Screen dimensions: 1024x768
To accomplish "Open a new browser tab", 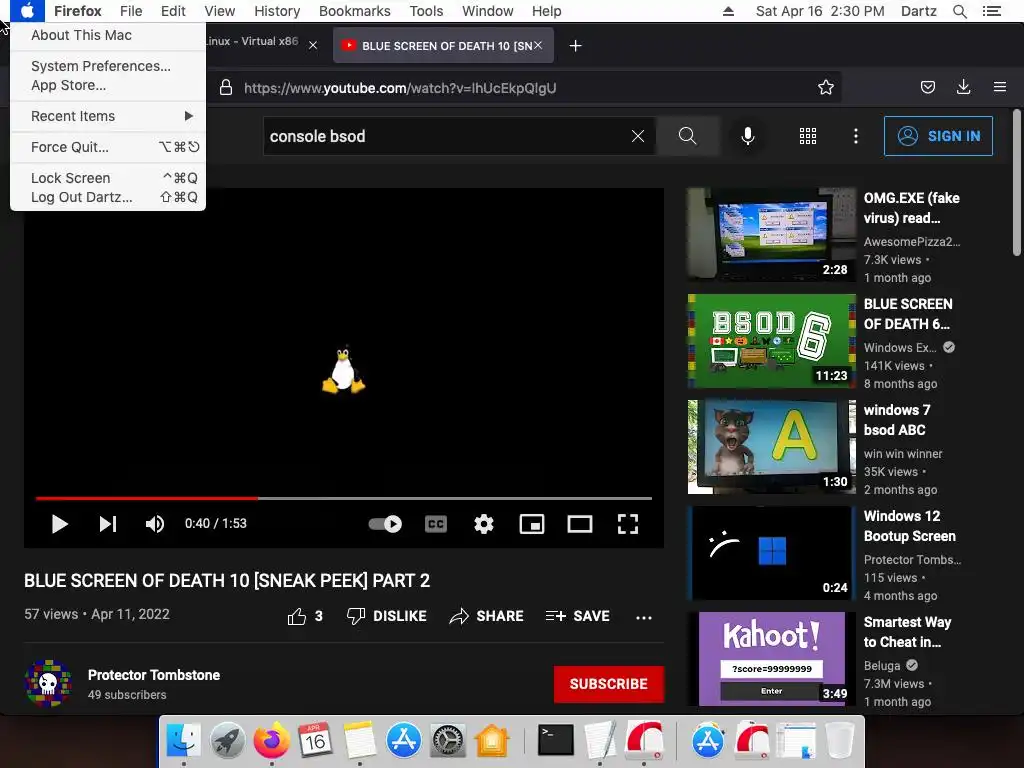I will click(575, 46).
